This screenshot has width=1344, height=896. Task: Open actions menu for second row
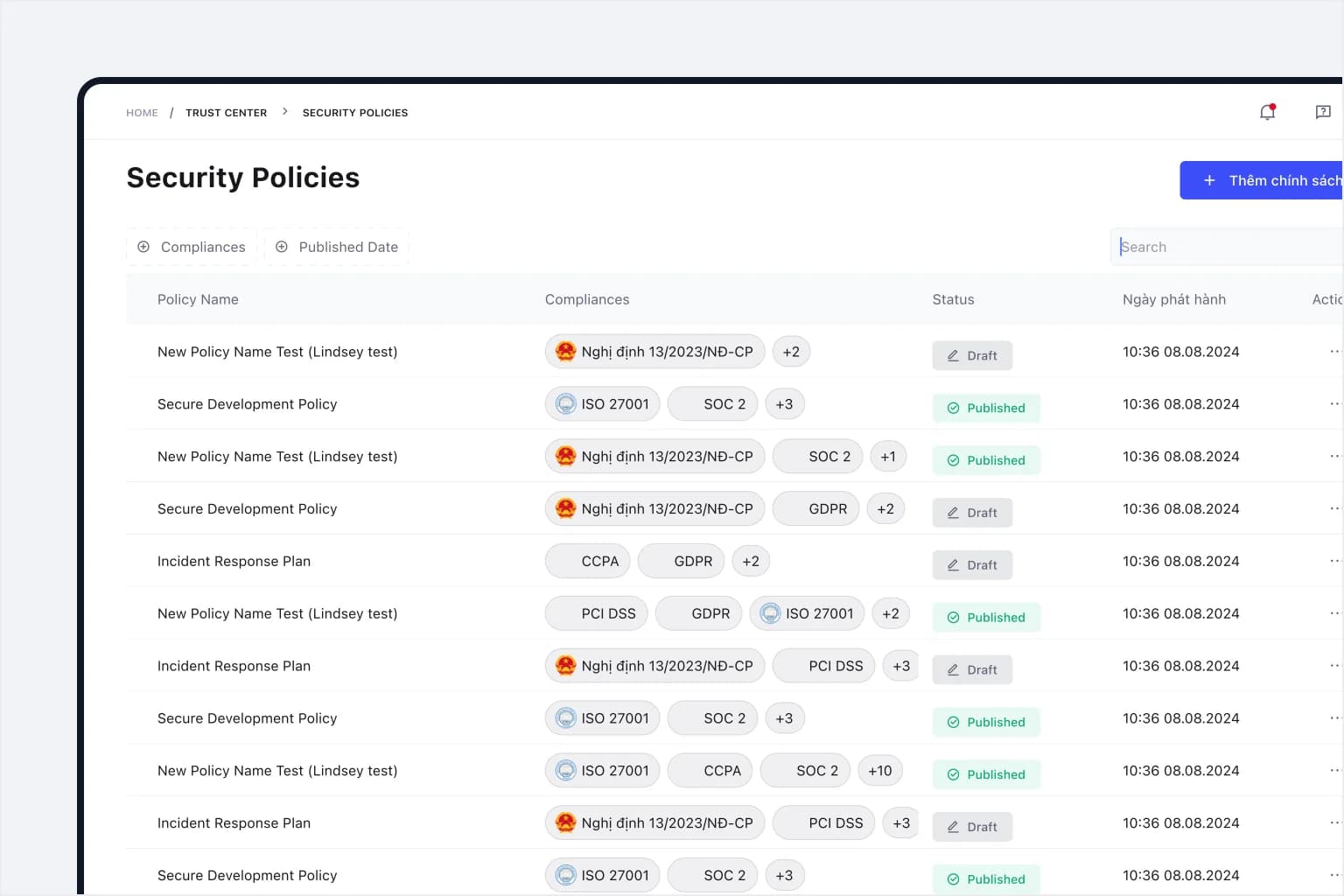point(1334,404)
